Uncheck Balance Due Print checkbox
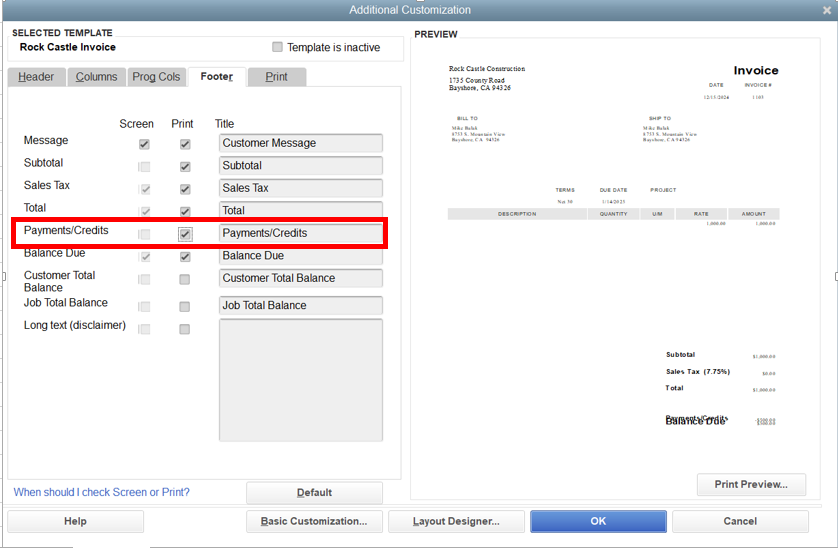This screenshot has height=548, width=838. (x=185, y=257)
